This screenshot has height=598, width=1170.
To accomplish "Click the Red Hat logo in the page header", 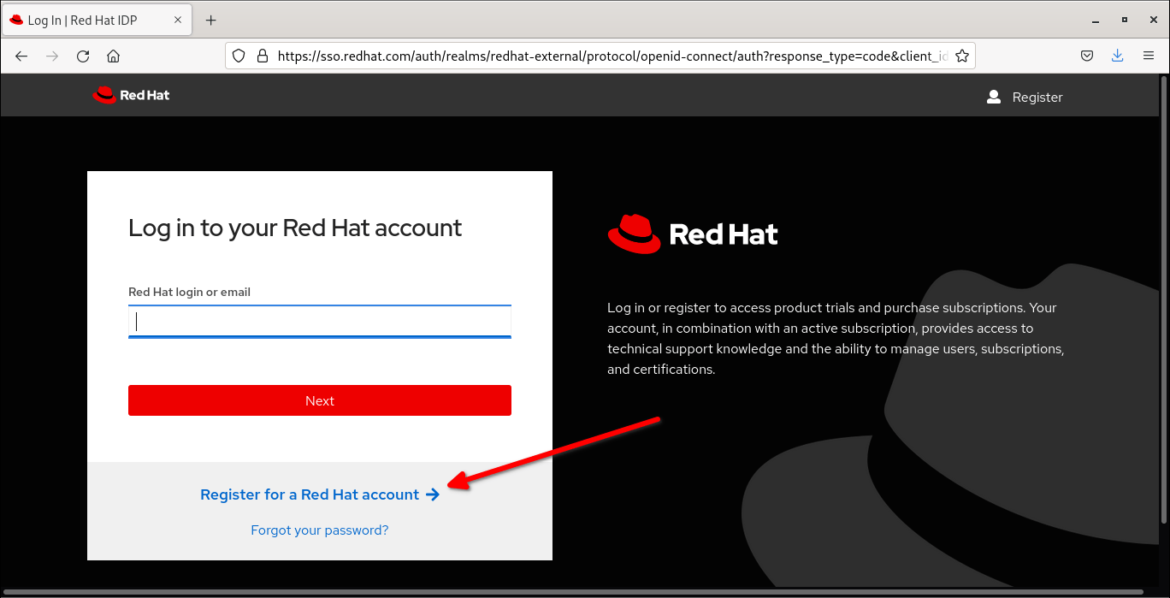I will 130,95.
